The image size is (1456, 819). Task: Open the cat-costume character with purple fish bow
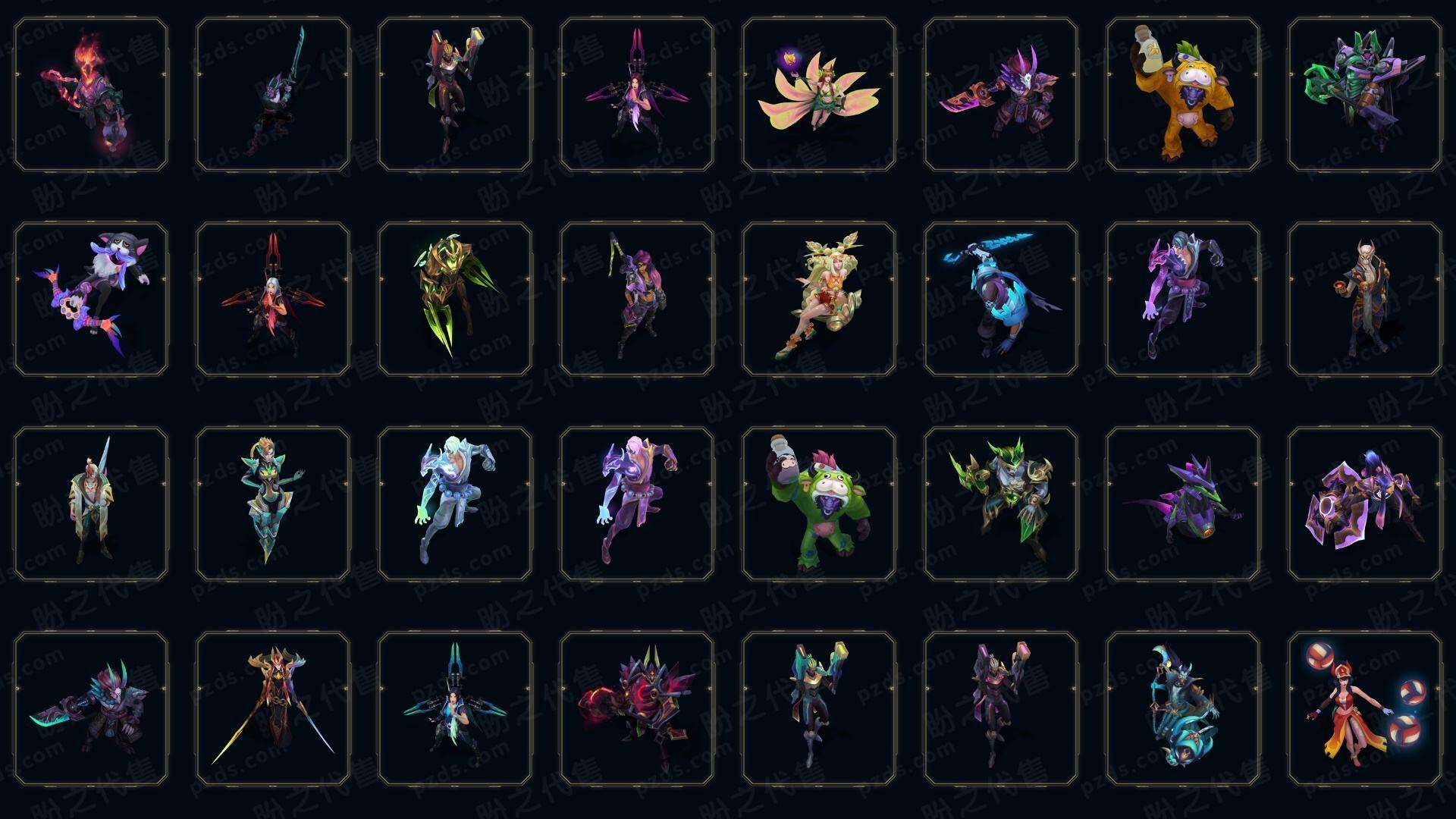point(91,299)
